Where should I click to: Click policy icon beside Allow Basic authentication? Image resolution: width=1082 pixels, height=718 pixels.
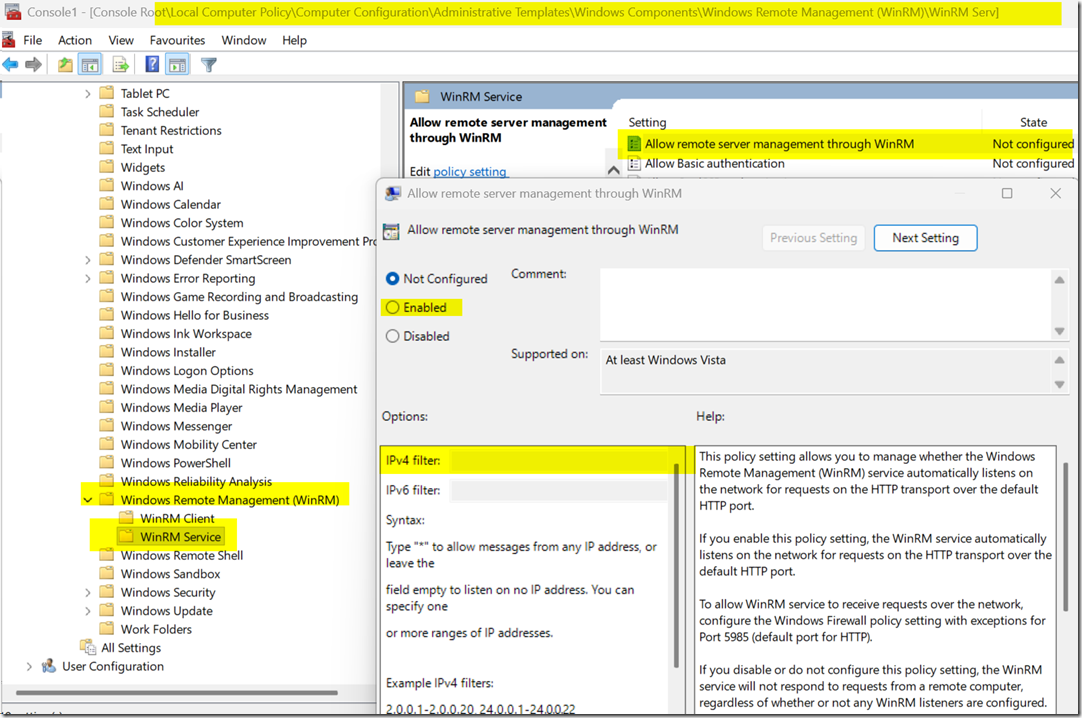coord(634,163)
